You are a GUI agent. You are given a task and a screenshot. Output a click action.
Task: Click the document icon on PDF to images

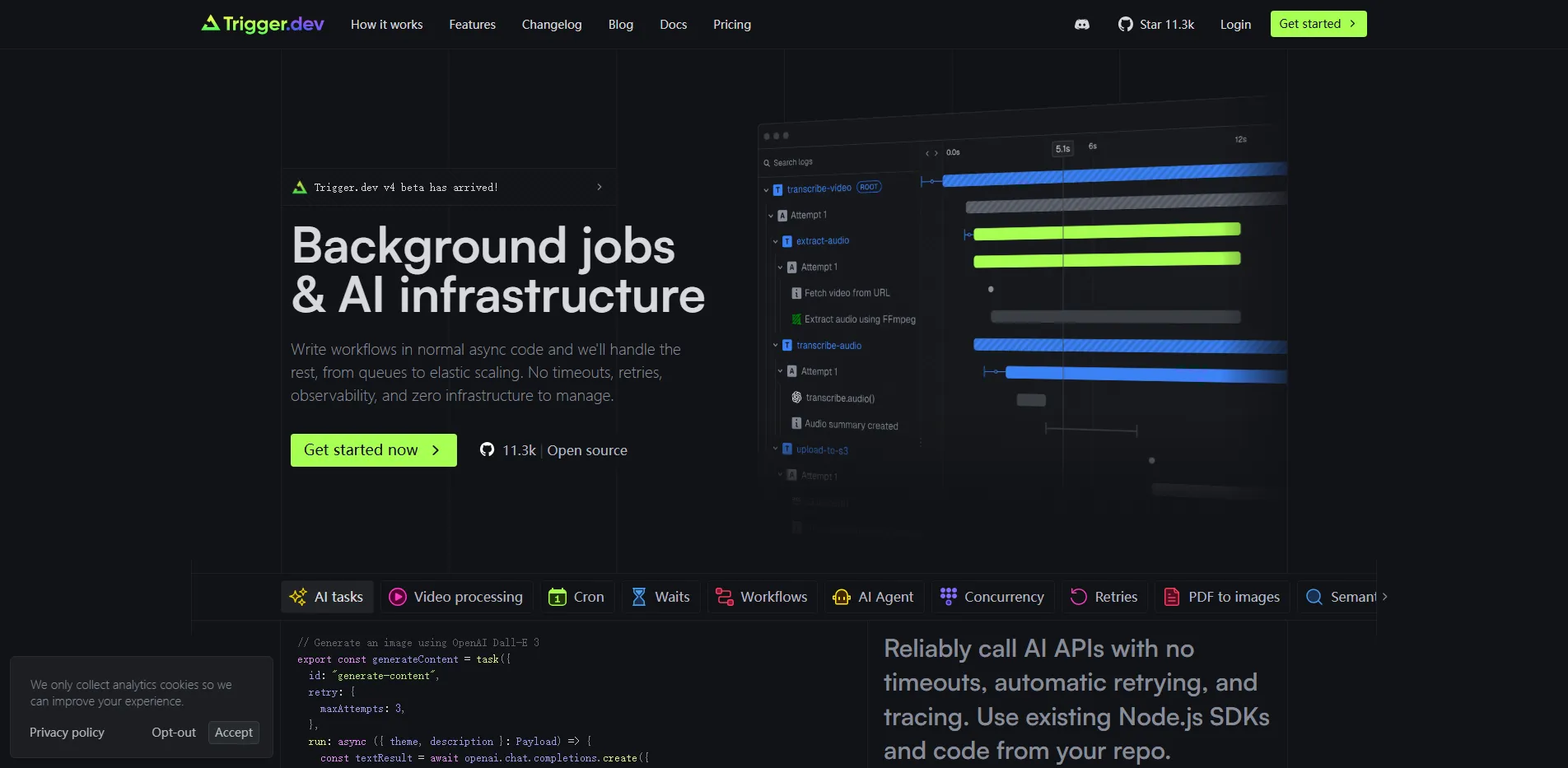coord(1172,597)
